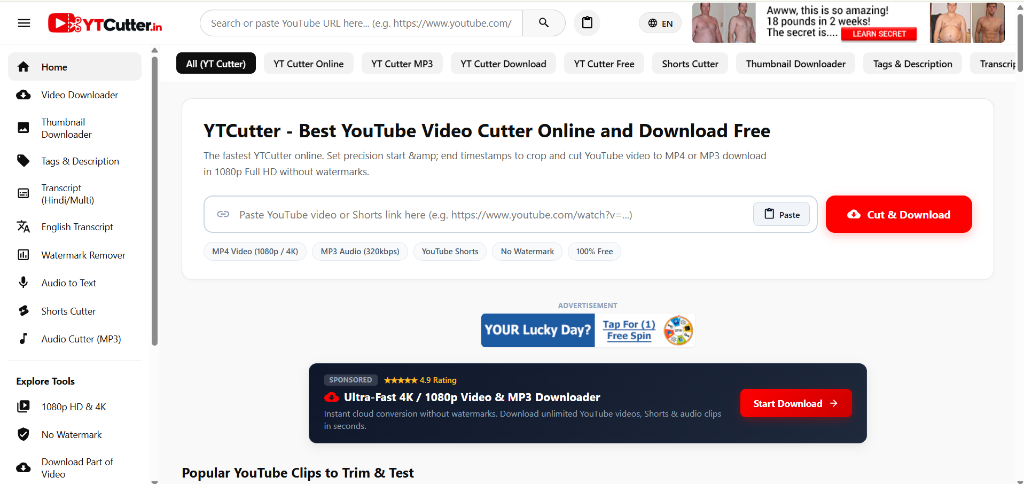Click the Download Part of Video icon
This screenshot has width=1024, height=484.
(24, 468)
